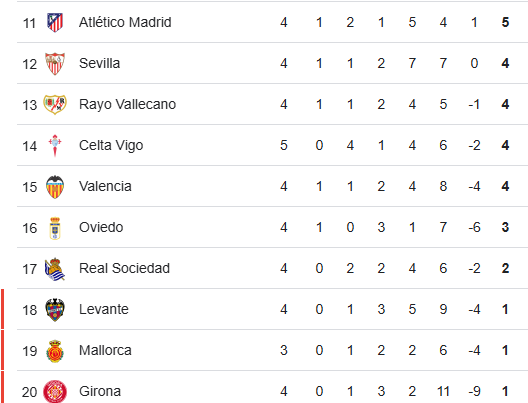
Task: Click the Mallorca club crest
Action: tap(55, 351)
